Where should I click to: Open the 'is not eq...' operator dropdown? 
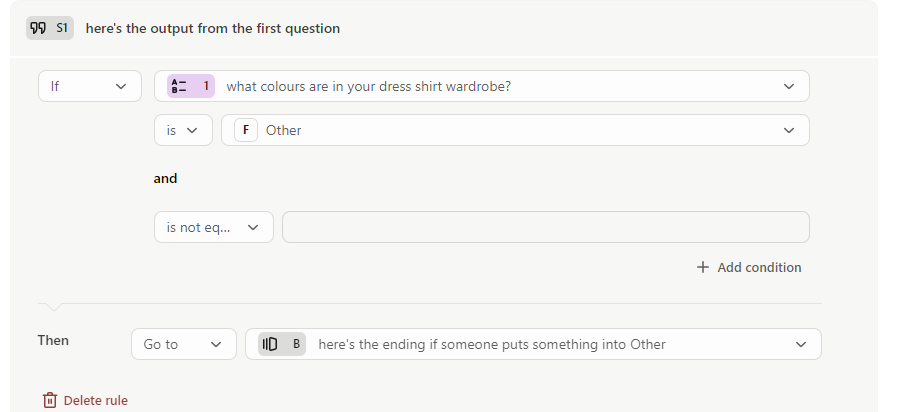point(214,227)
